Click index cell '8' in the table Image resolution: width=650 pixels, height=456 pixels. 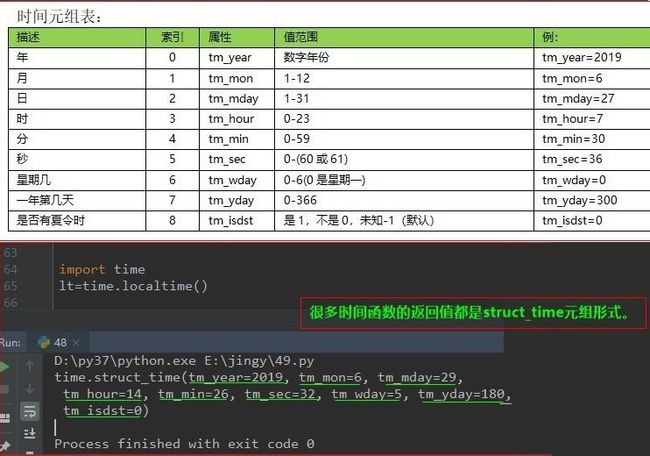pyautogui.click(x=172, y=221)
